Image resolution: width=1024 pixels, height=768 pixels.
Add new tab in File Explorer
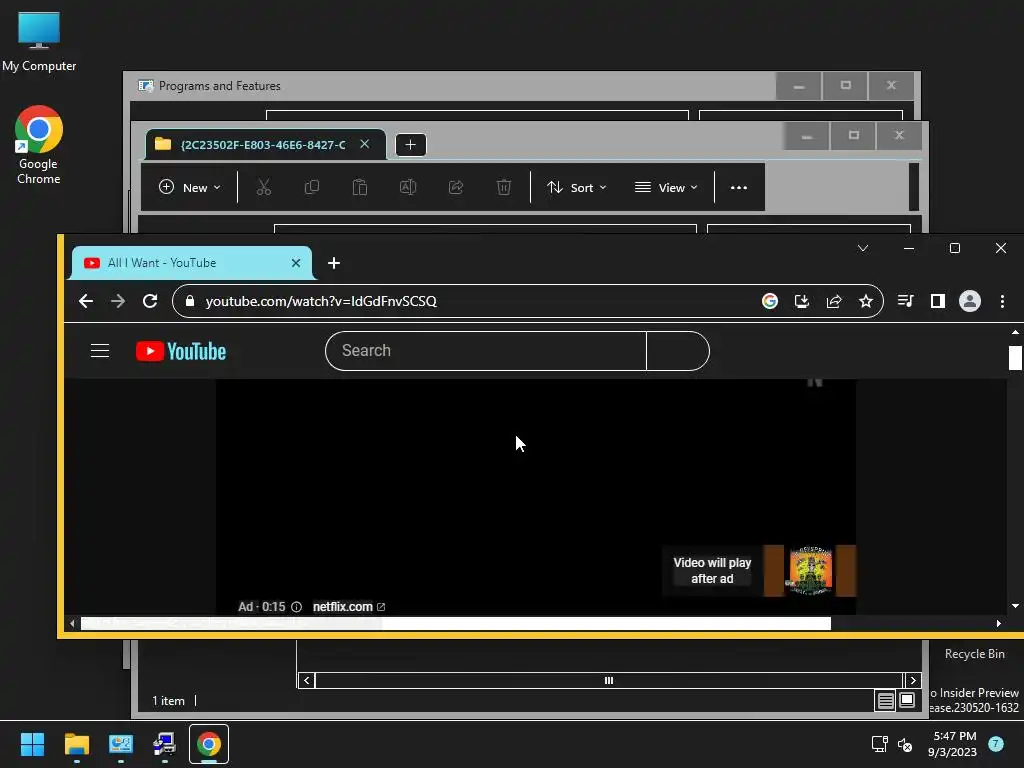pos(411,144)
